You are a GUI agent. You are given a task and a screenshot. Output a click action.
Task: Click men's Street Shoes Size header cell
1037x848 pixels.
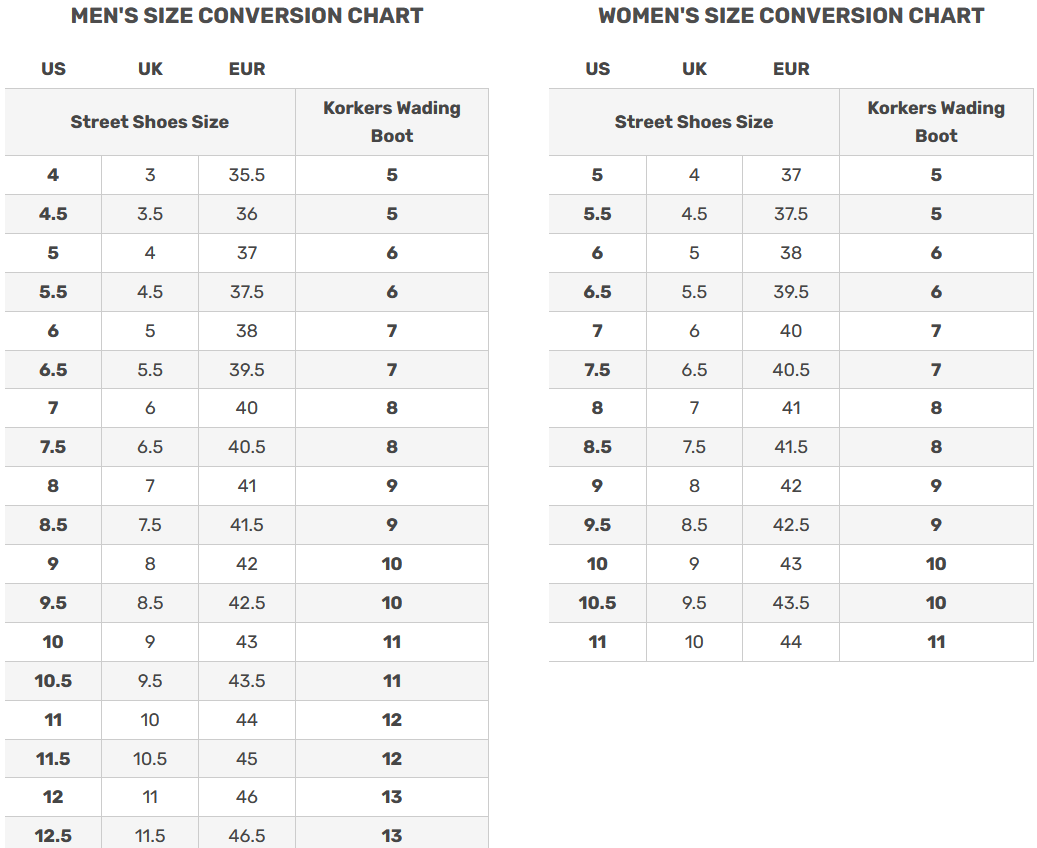coord(150,122)
